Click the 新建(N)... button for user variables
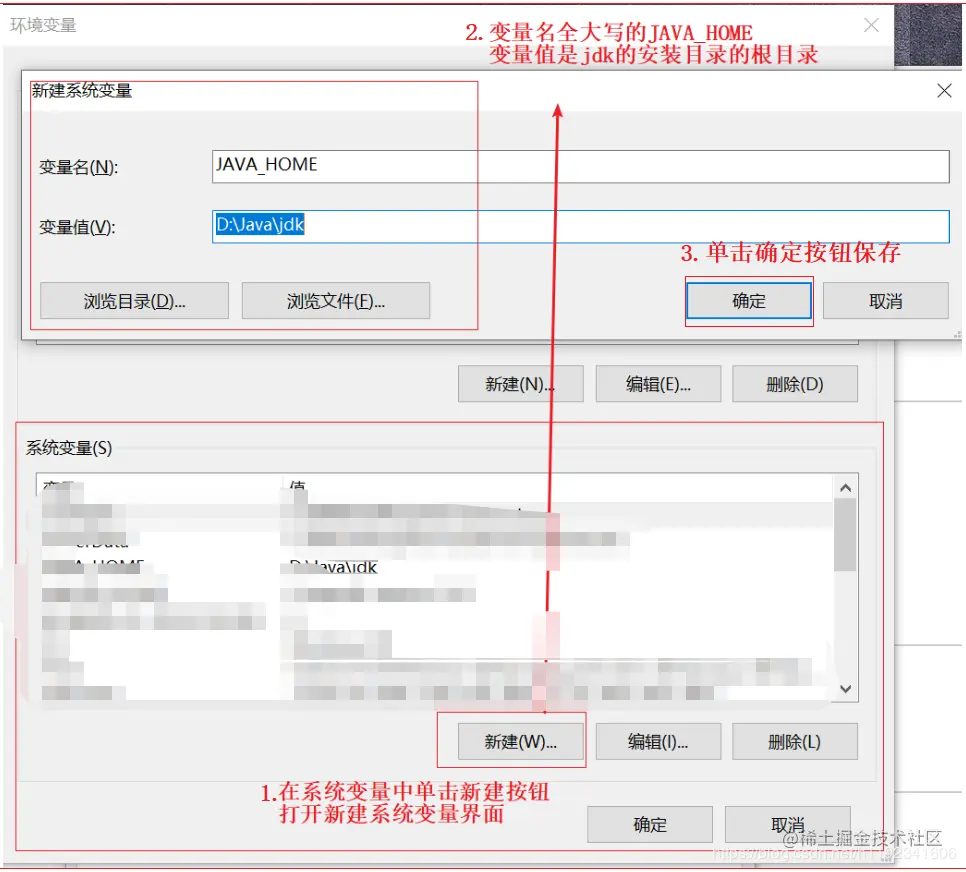Screen dimensions: 966x872 click(520, 383)
